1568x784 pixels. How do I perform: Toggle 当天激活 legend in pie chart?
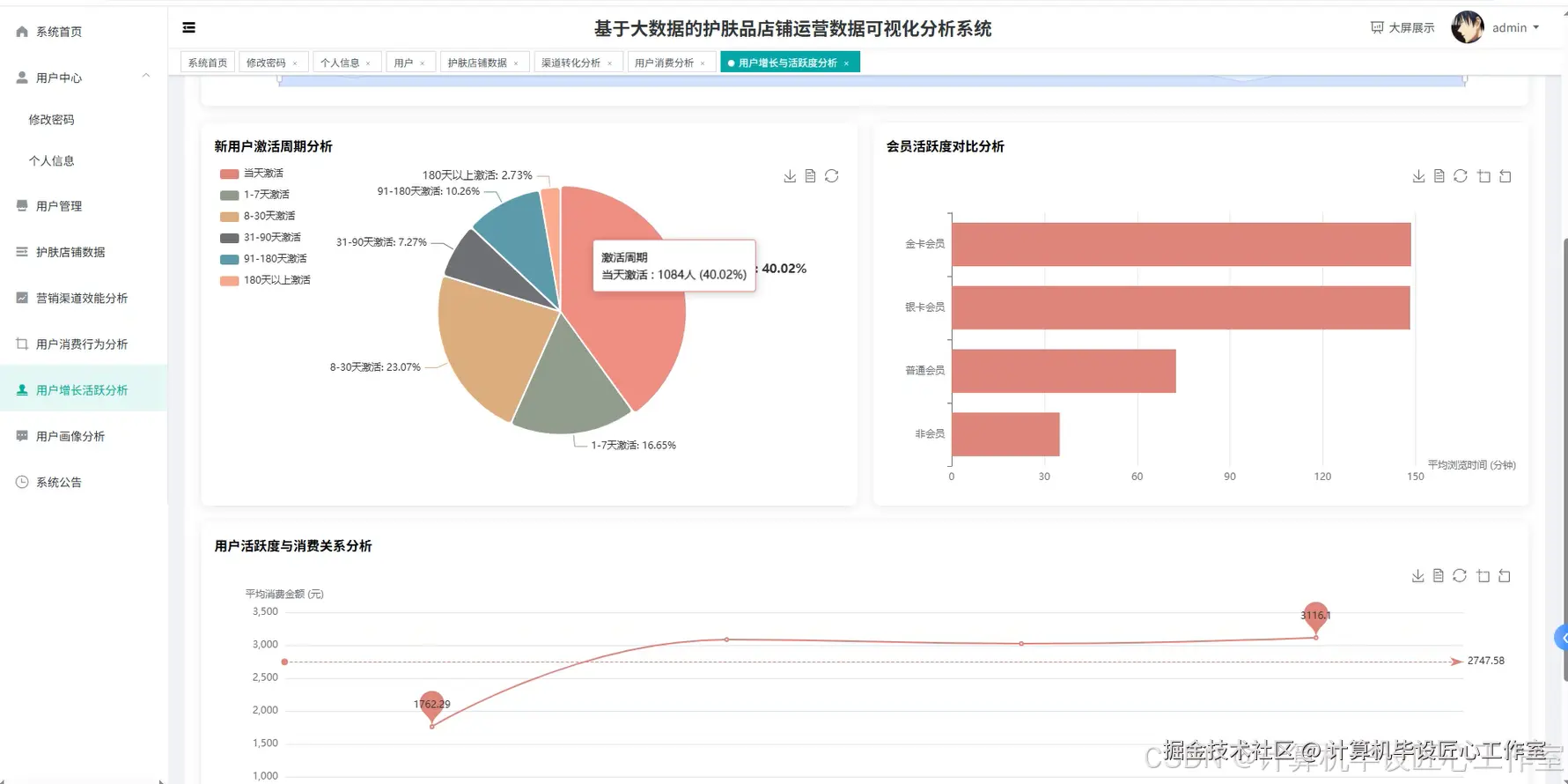(x=252, y=174)
